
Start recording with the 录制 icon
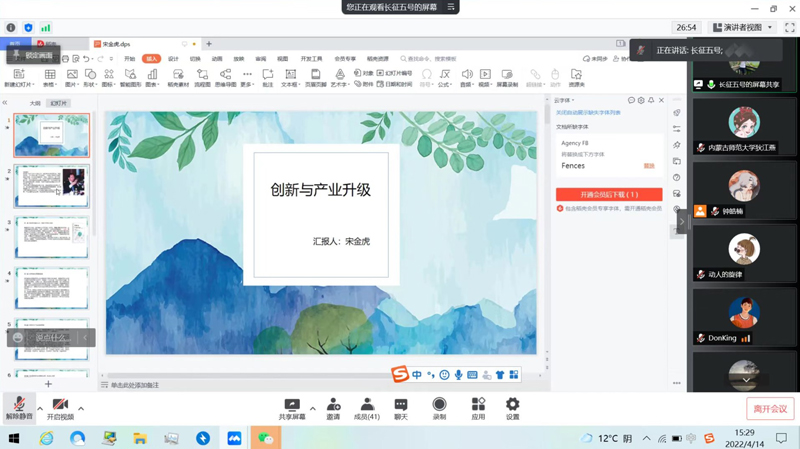pos(439,408)
